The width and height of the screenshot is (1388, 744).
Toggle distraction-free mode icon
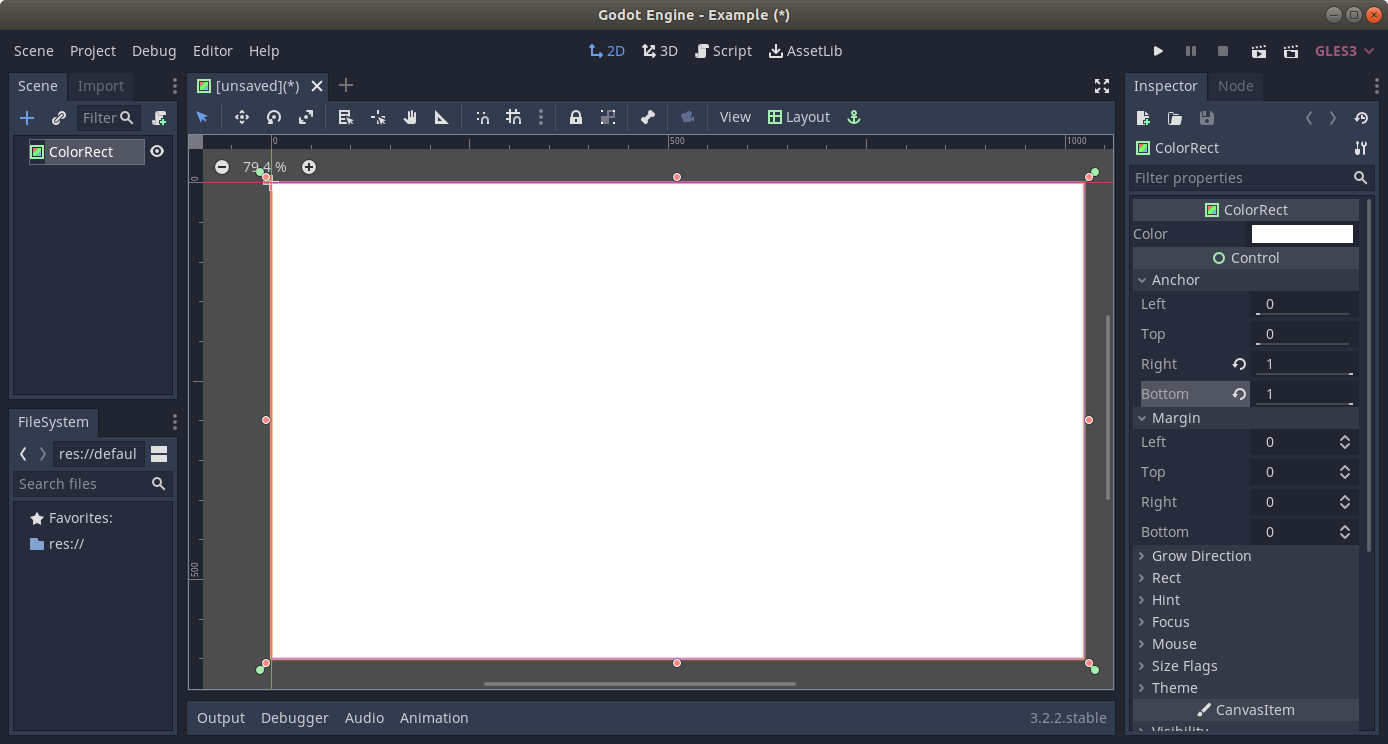click(1102, 86)
